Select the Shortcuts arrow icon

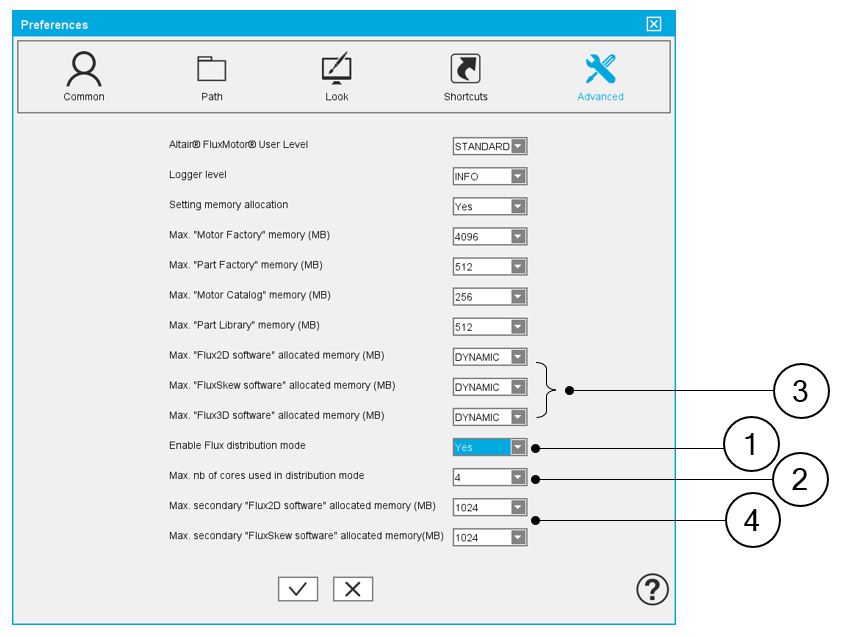point(465,68)
